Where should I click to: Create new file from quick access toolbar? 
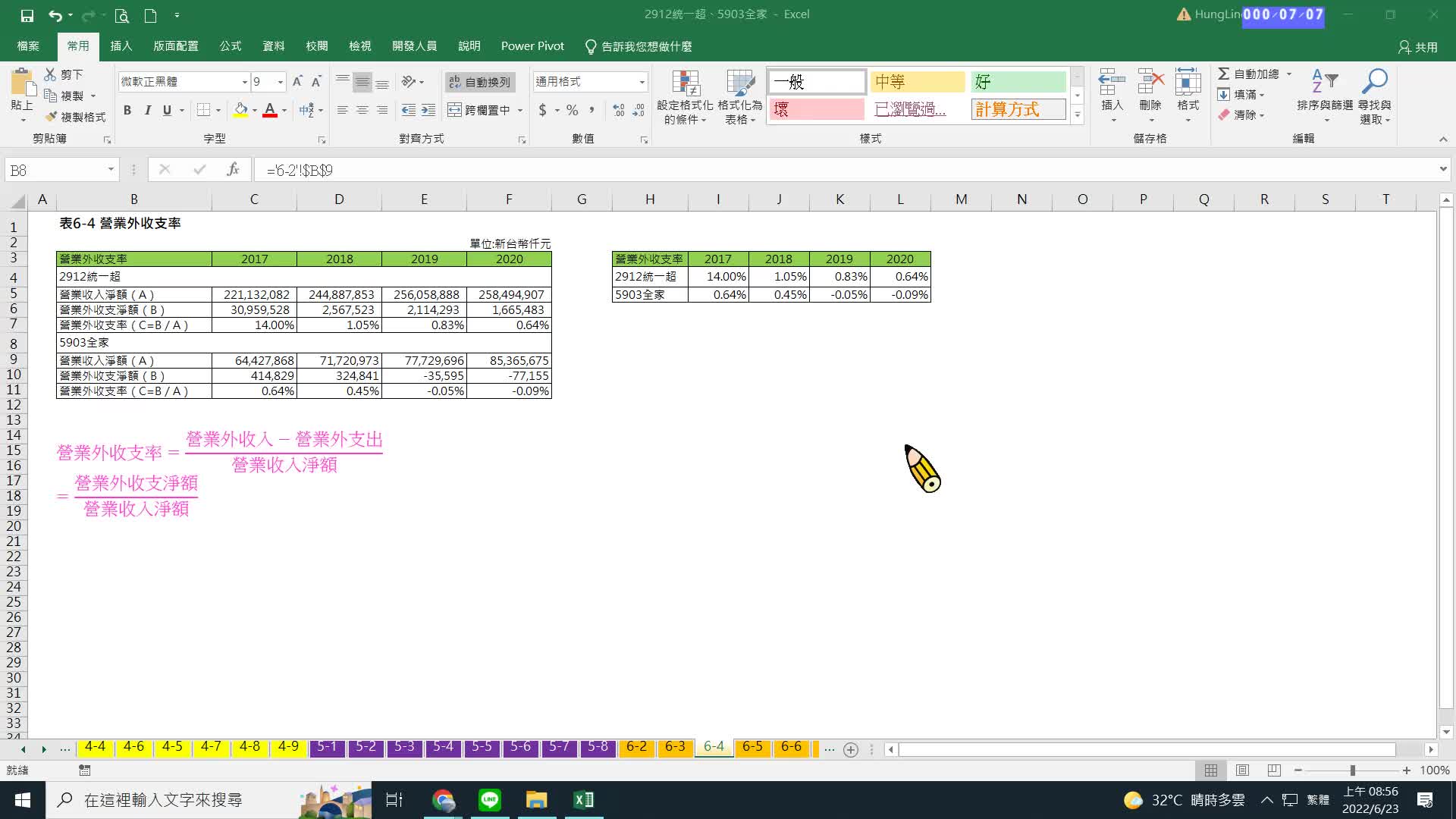click(x=150, y=15)
